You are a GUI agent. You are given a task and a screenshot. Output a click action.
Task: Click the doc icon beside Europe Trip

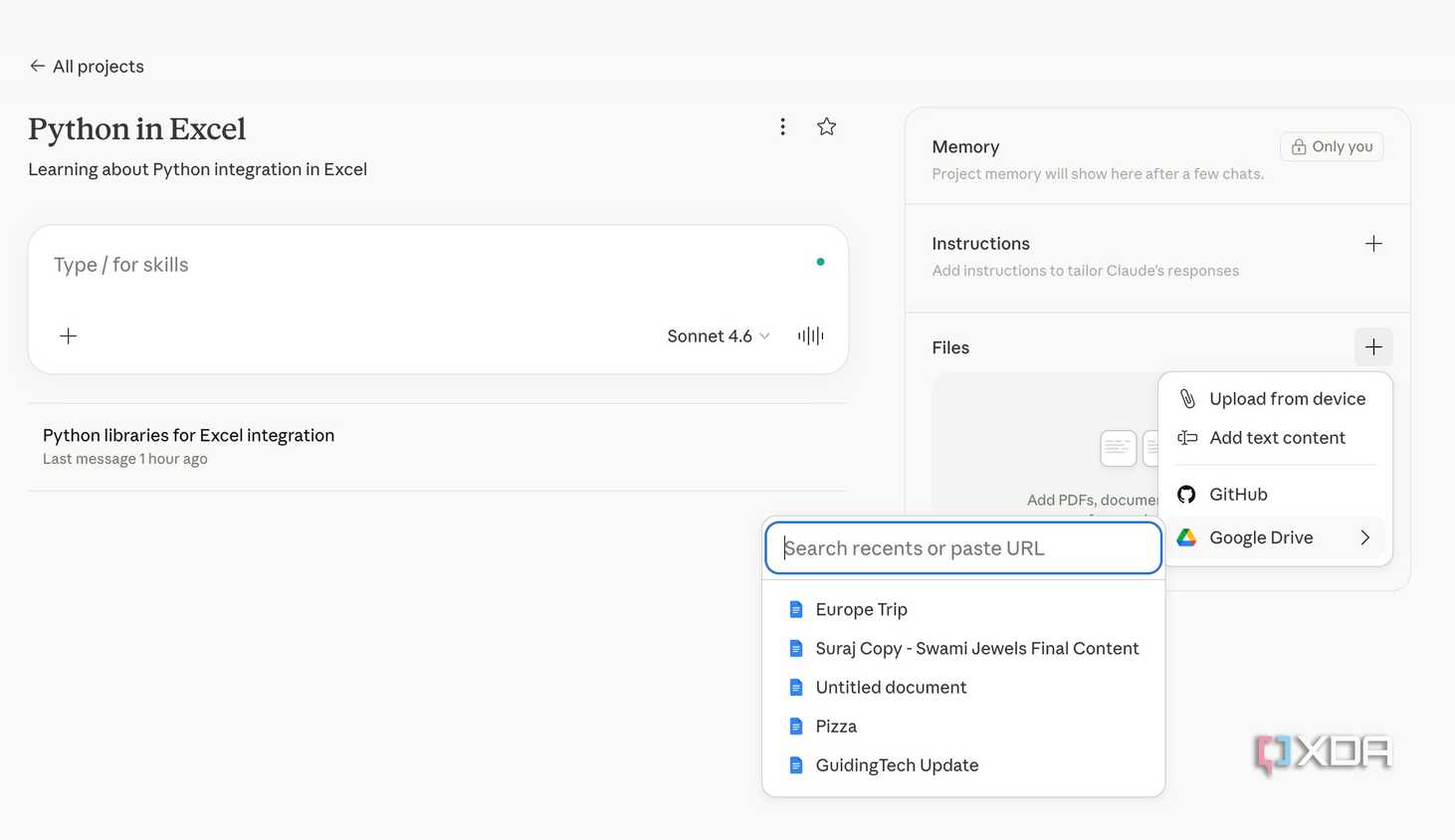(x=796, y=609)
